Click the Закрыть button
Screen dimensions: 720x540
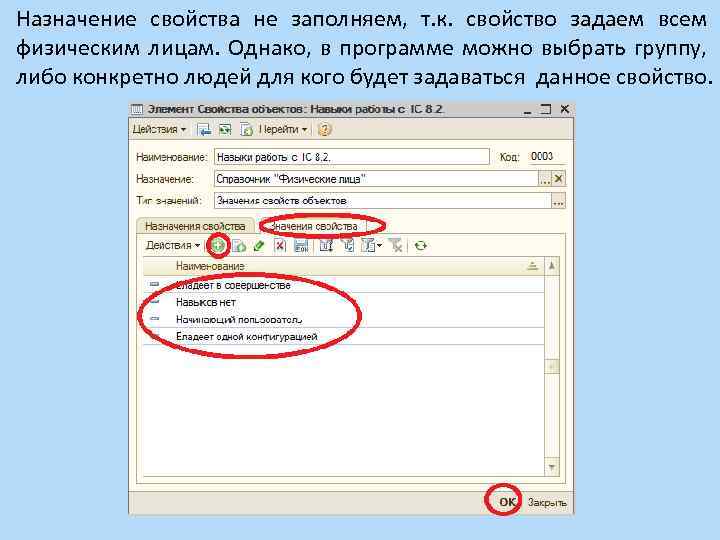[547, 502]
